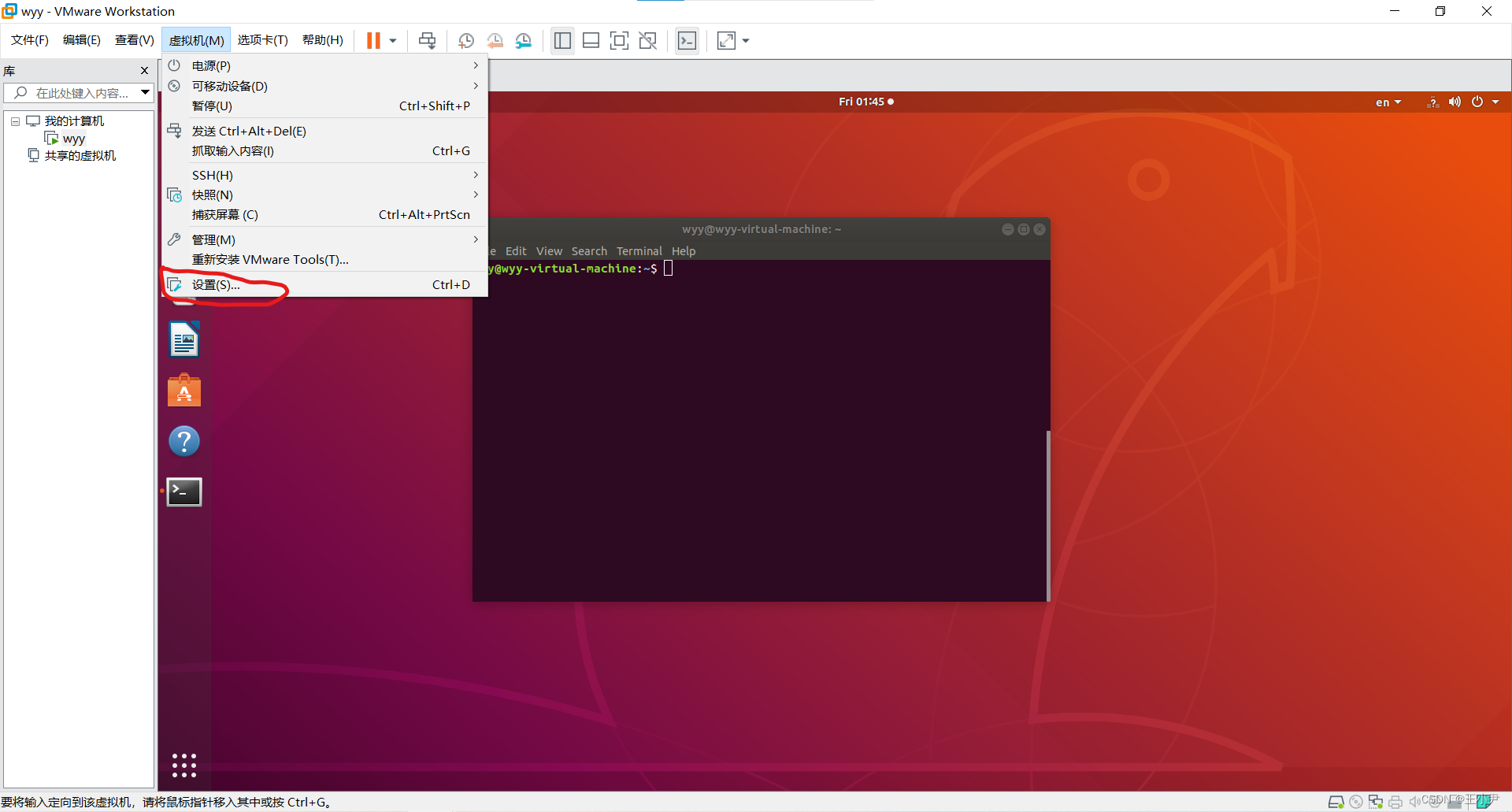Viewport: 1512px width, 812px height.
Task: Select 我的计算机 in the library tree
Action: coord(74,121)
